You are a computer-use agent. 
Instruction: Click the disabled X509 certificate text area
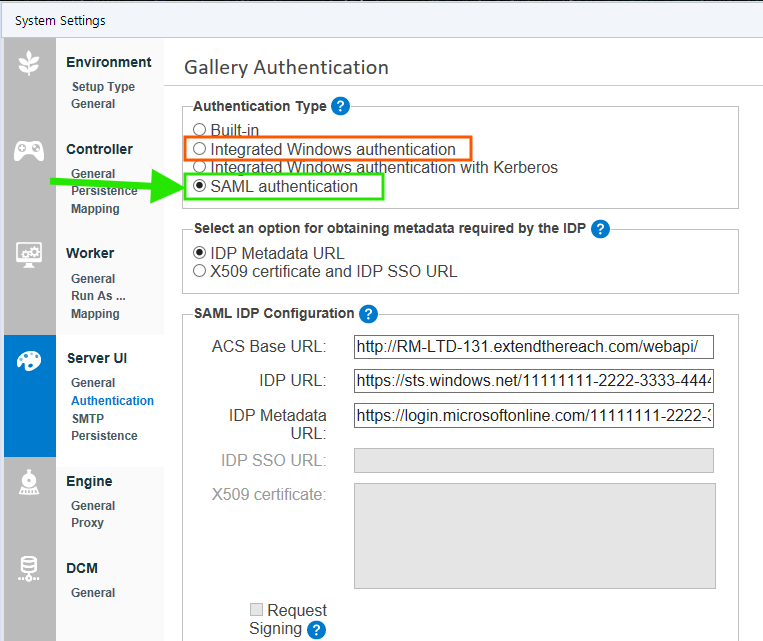pyautogui.click(x=534, y=536)
